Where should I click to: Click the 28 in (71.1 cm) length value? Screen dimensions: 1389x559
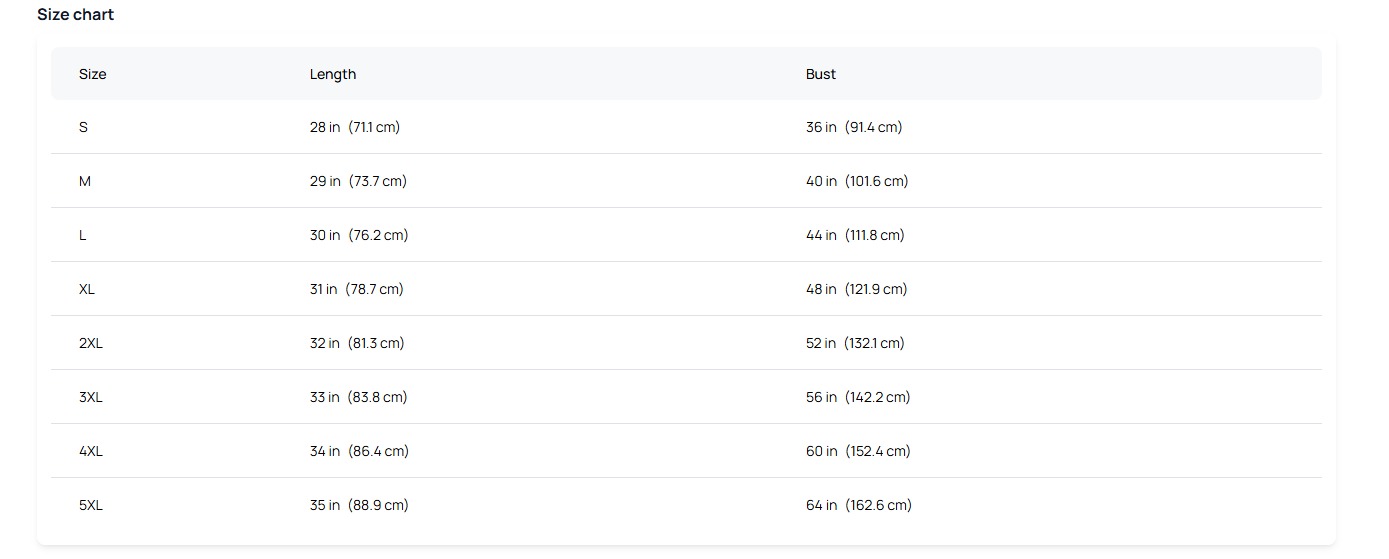tap(355, 127)
